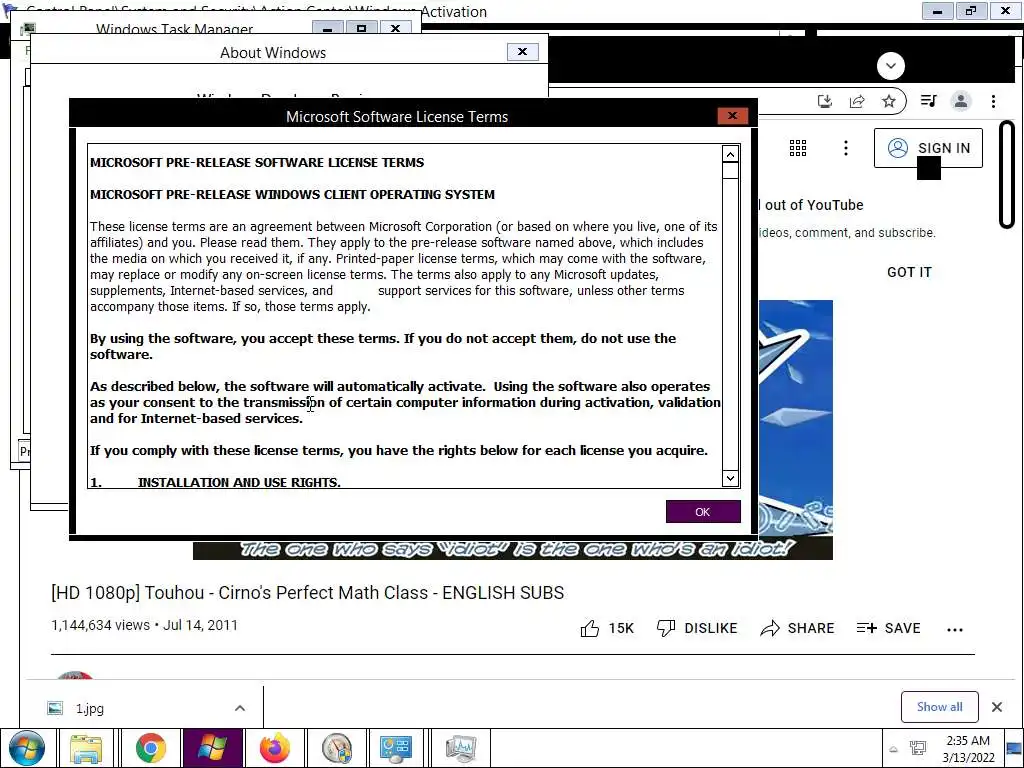Click the YouTube page vertical scrollbar
Viewport: 1024px width, 768px height.
pos(1007,175)
